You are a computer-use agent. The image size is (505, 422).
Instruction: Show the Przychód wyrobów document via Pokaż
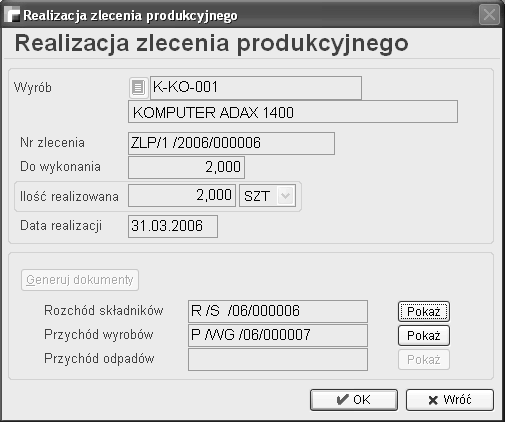click(424, 336)
